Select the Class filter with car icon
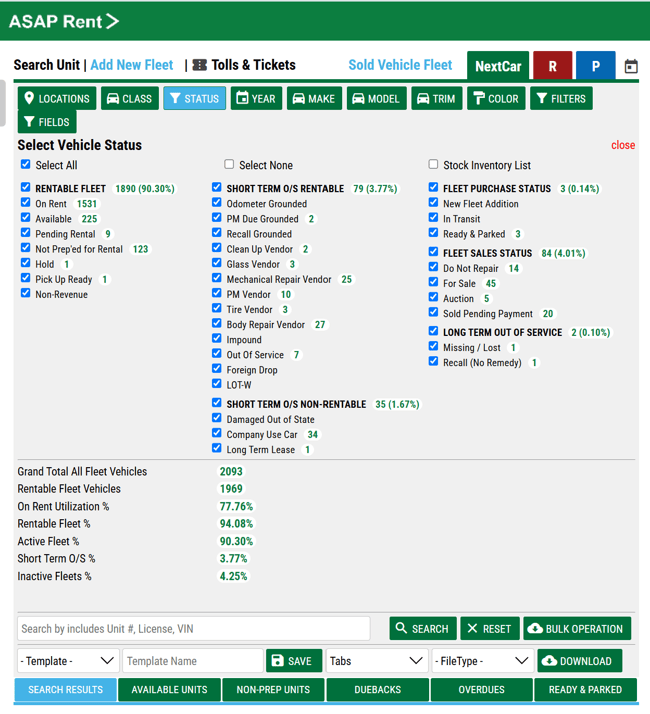This screenshot has width=650, height=714. [129, 99]
